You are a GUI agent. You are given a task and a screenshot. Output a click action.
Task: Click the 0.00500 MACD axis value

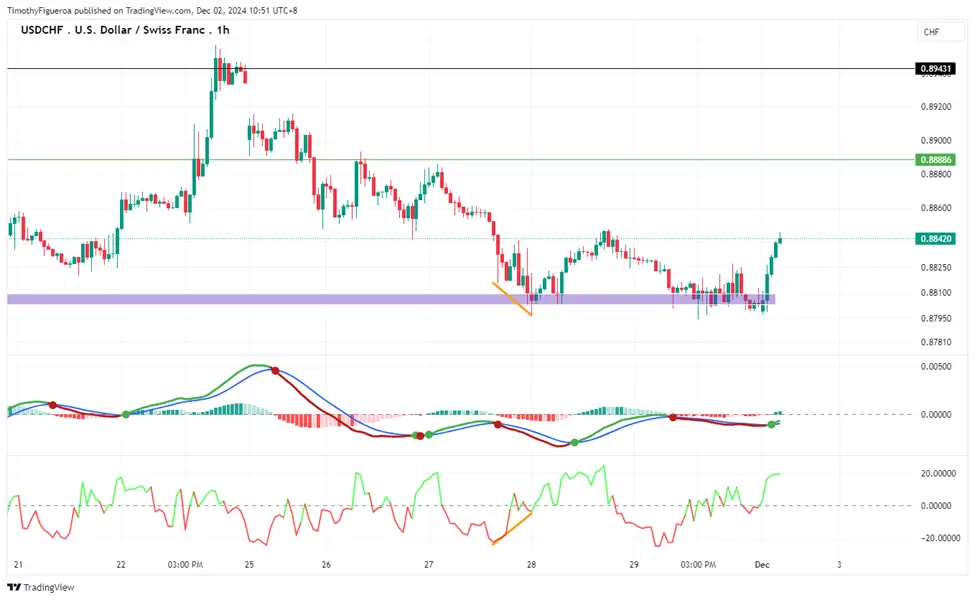[936, 367]
